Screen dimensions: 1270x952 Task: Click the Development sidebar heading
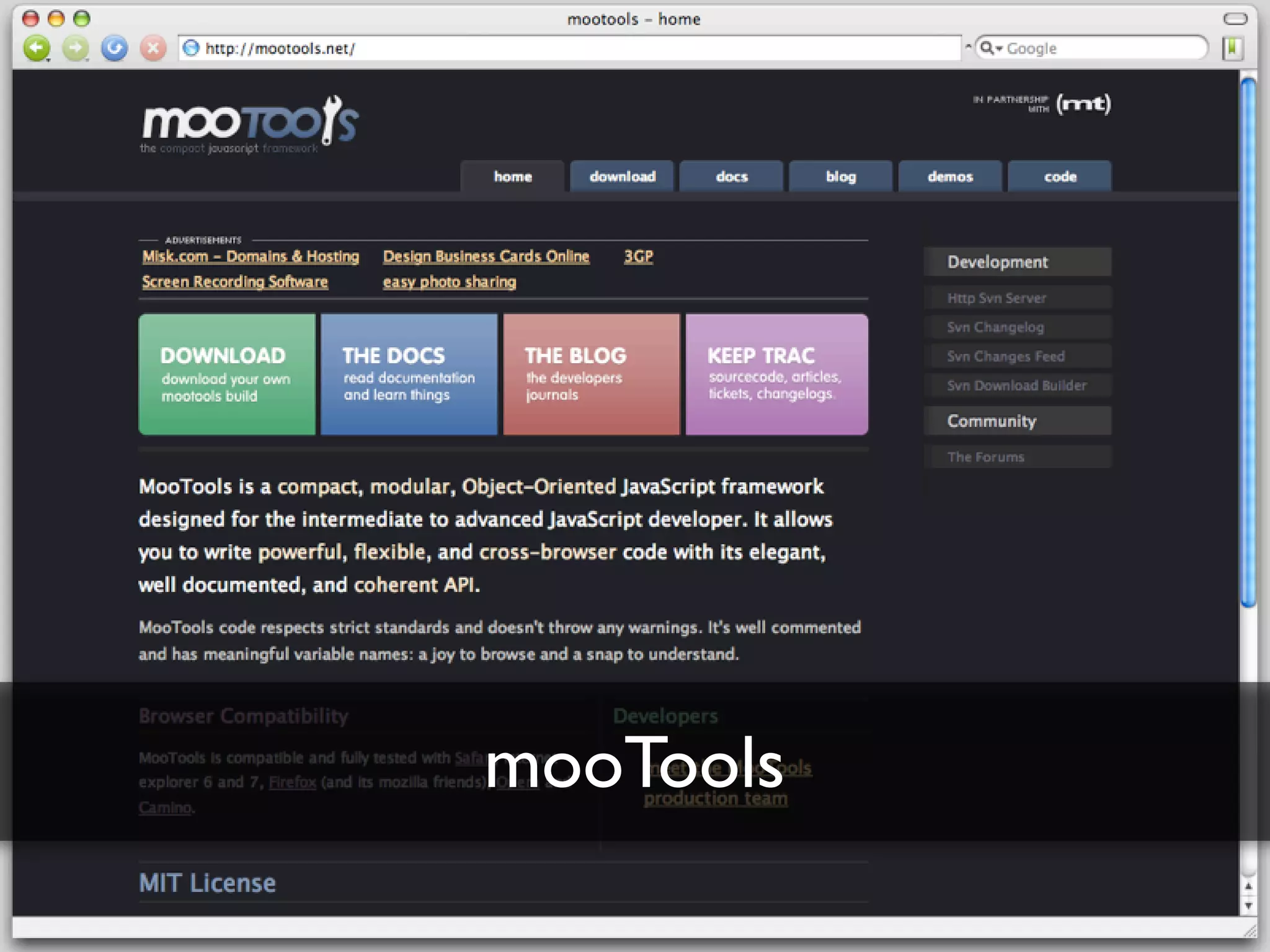[x=1018, y=262]
